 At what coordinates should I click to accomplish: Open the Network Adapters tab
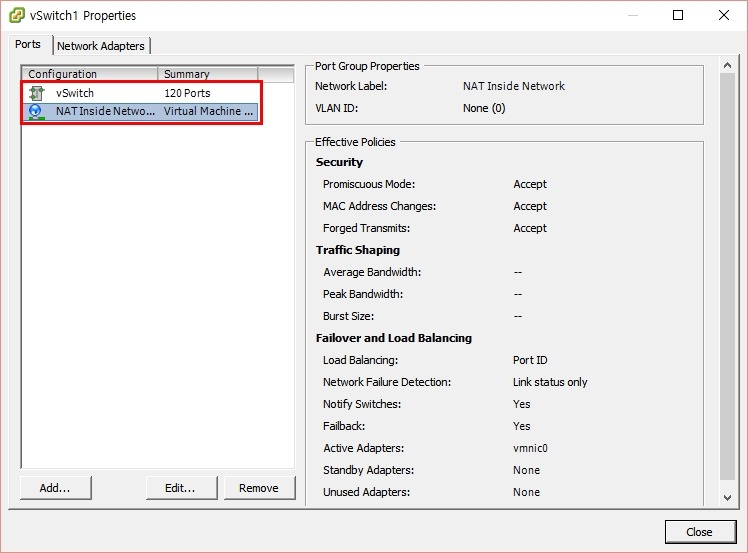(101, 46)
